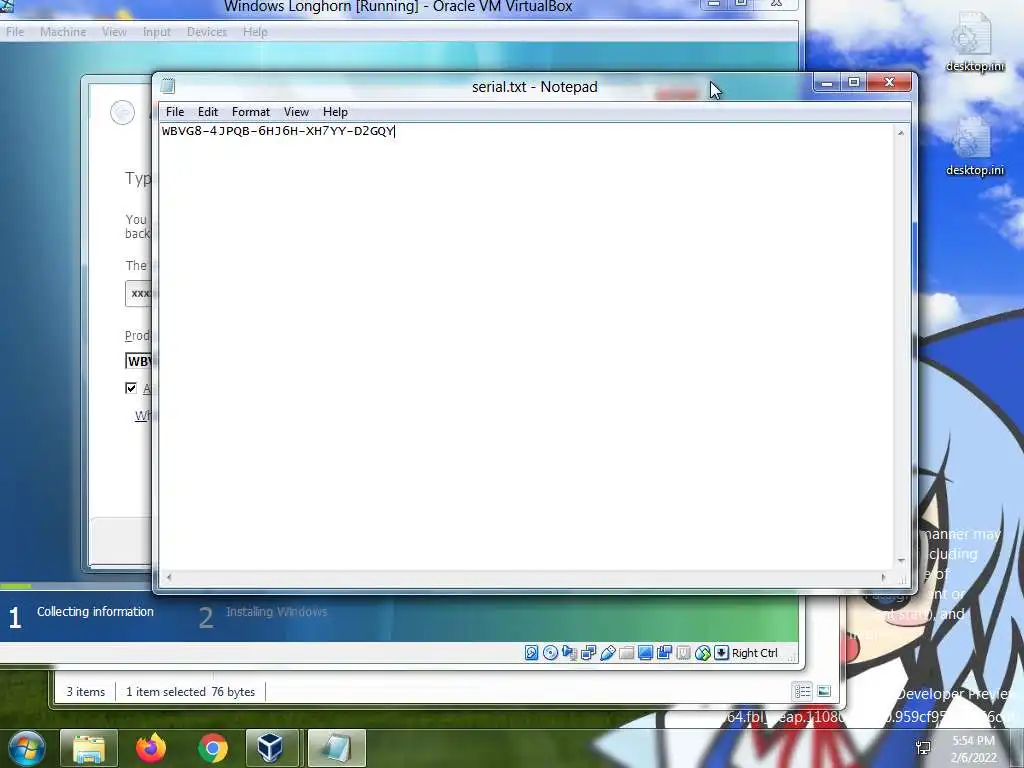The image size is (1024, 768).
Task: Click the network tray icon
Action: (923, 748)
